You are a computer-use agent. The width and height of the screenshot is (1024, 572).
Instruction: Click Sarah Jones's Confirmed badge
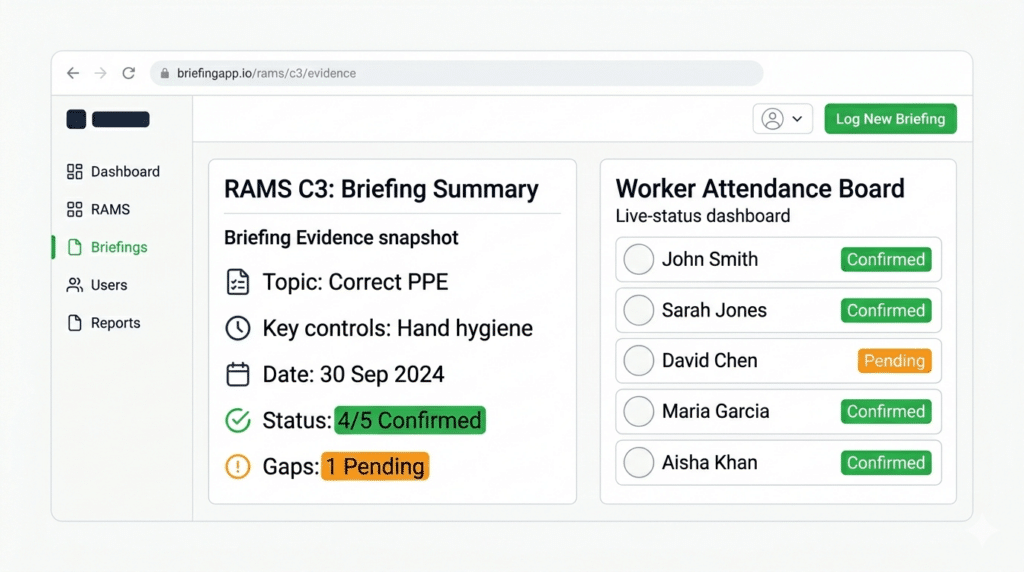coord(886,310)
